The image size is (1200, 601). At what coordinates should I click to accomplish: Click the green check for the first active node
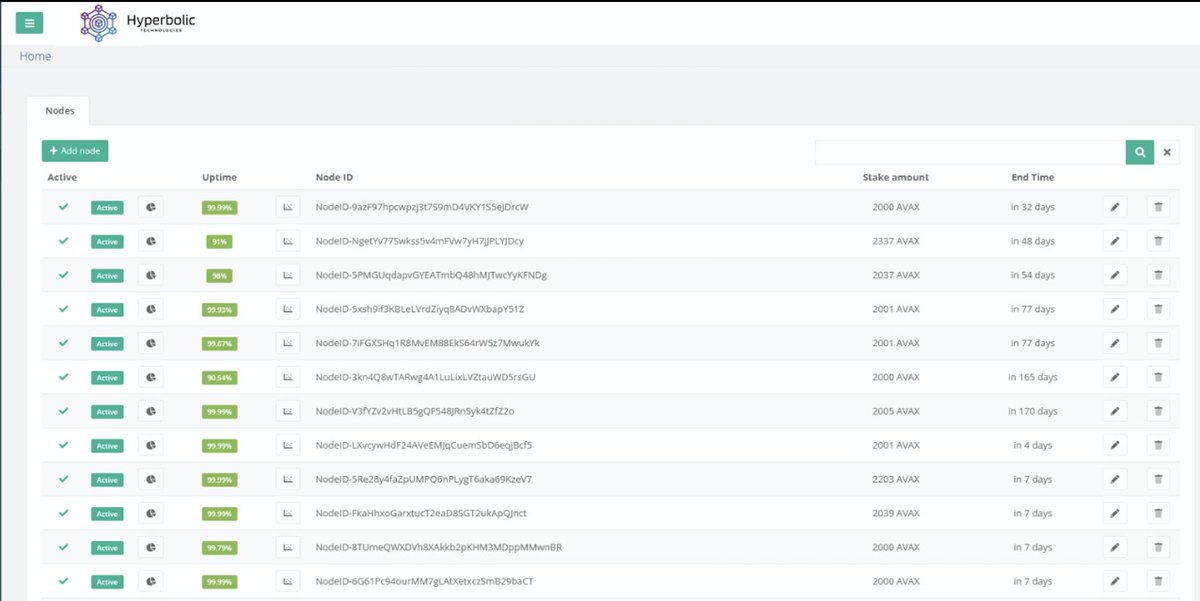[x=63, y=207]
